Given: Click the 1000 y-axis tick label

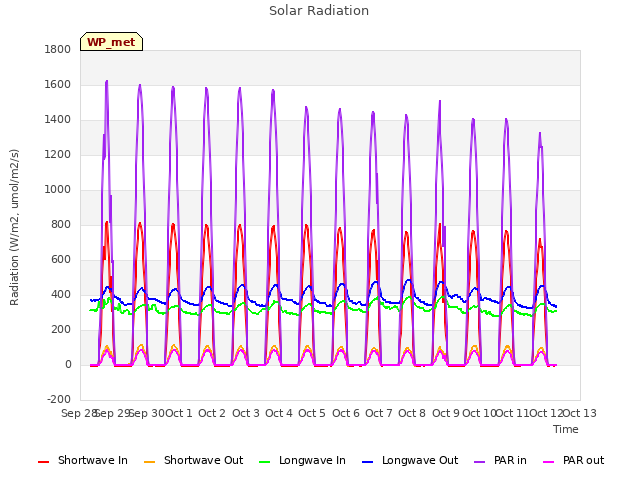Looking at the screenshot, I should click(x=58, y=189).
